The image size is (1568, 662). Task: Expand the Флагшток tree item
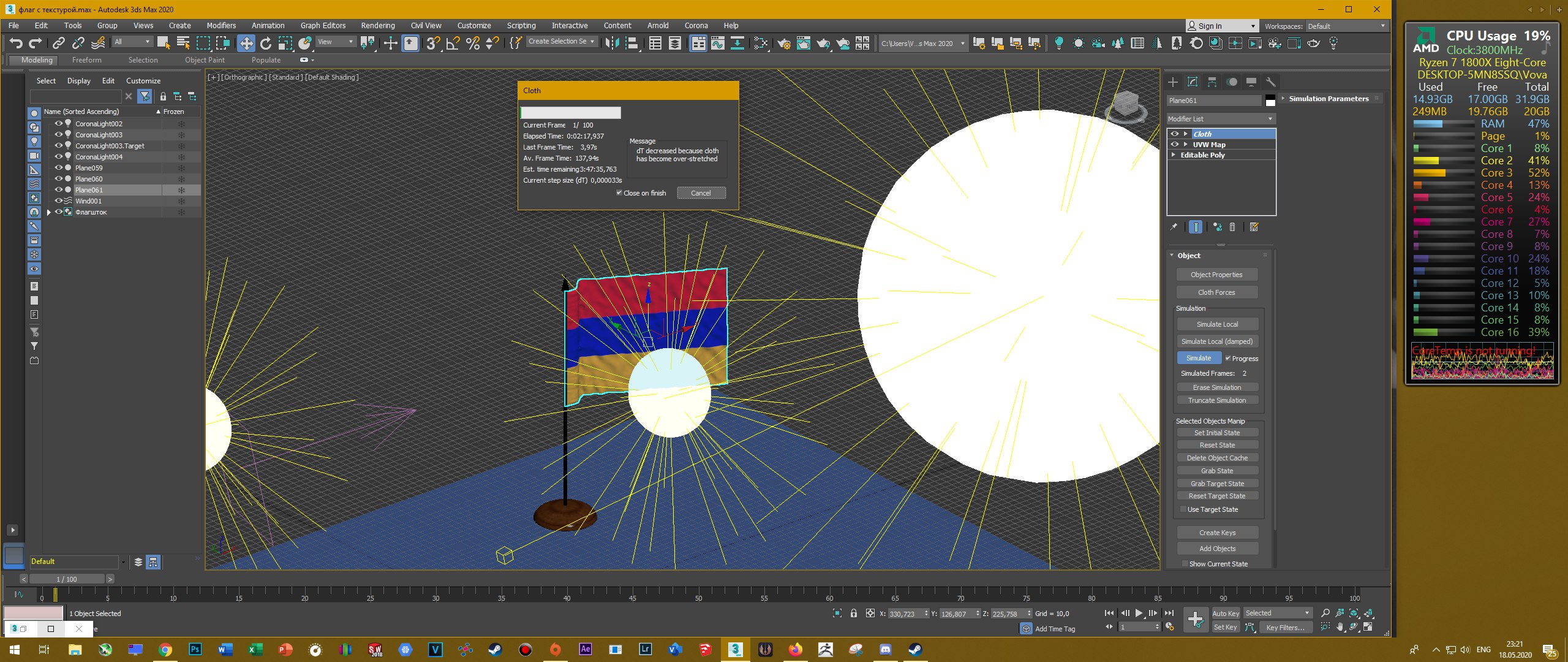click(x=49, y=212)
